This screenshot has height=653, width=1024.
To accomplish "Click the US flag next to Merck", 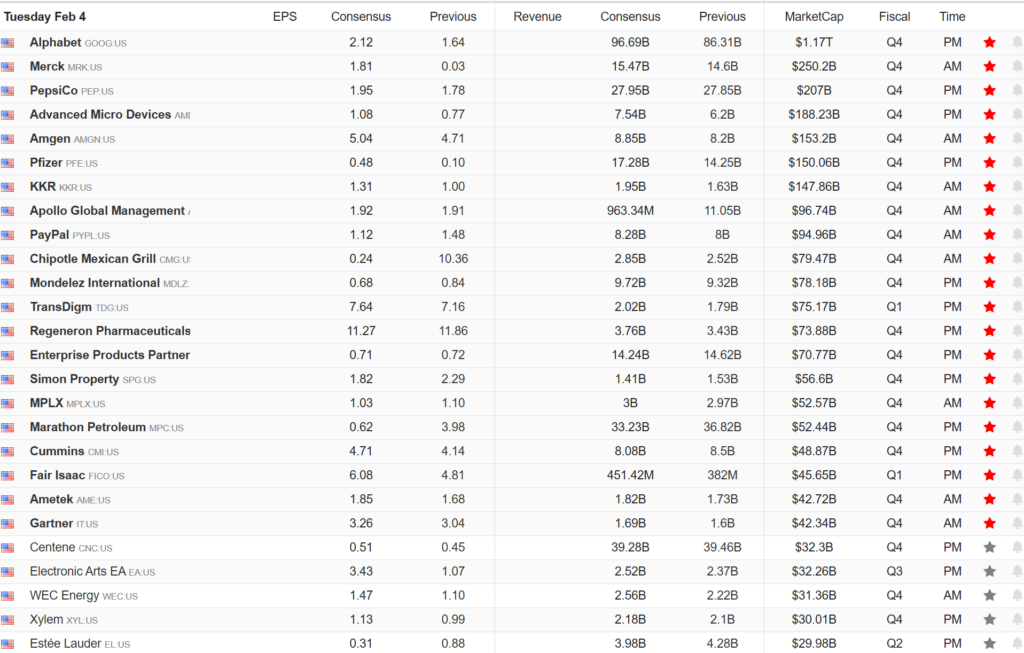I will [x=8, y=67].
